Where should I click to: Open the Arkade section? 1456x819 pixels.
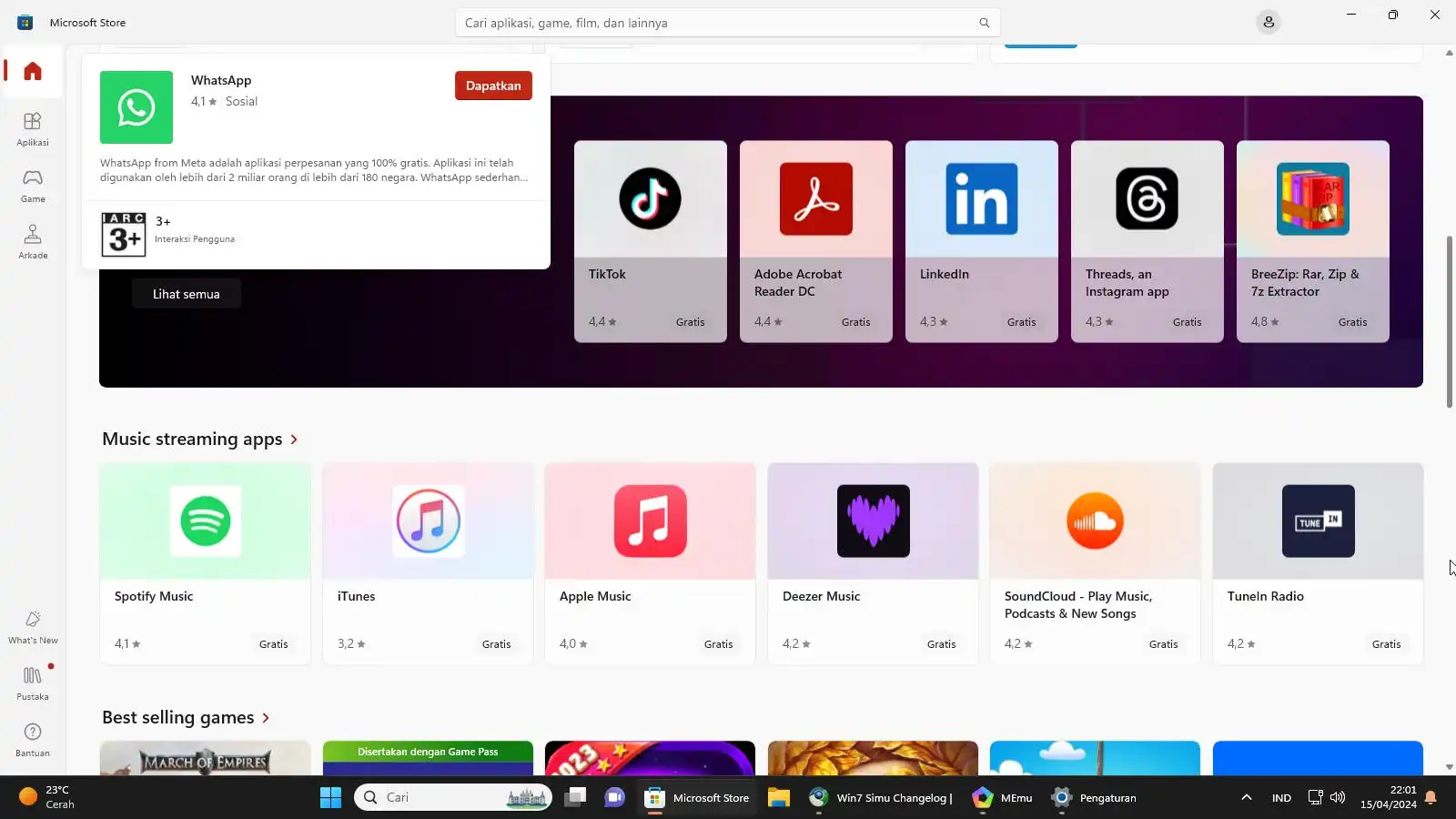(33, 241)
